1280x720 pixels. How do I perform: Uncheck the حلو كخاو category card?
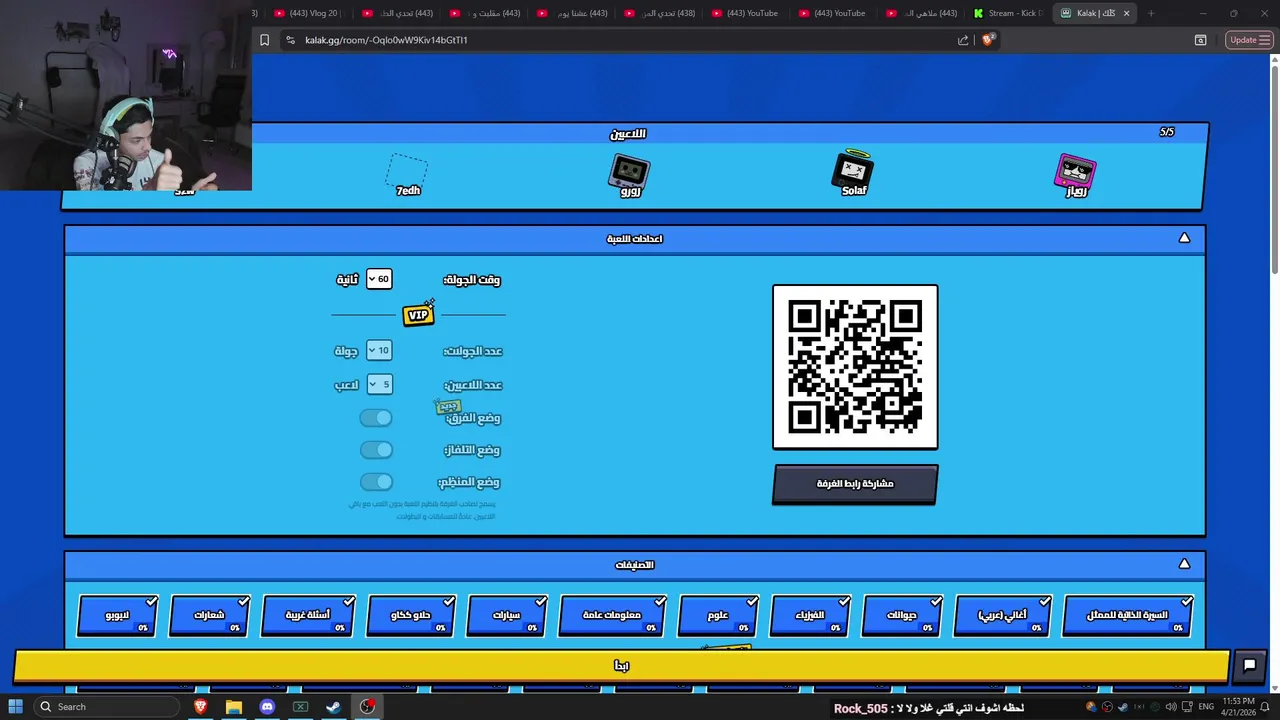(410, 616)
